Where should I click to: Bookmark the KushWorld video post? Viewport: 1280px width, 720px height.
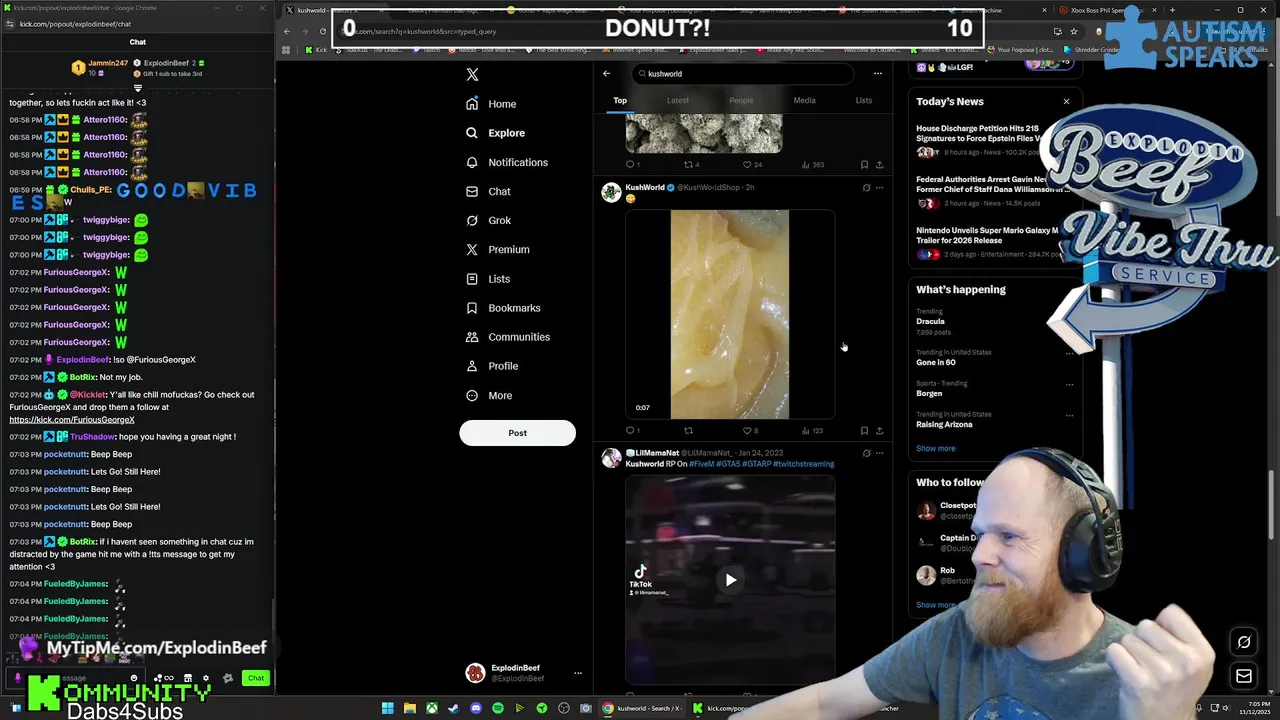pos(864,431)
